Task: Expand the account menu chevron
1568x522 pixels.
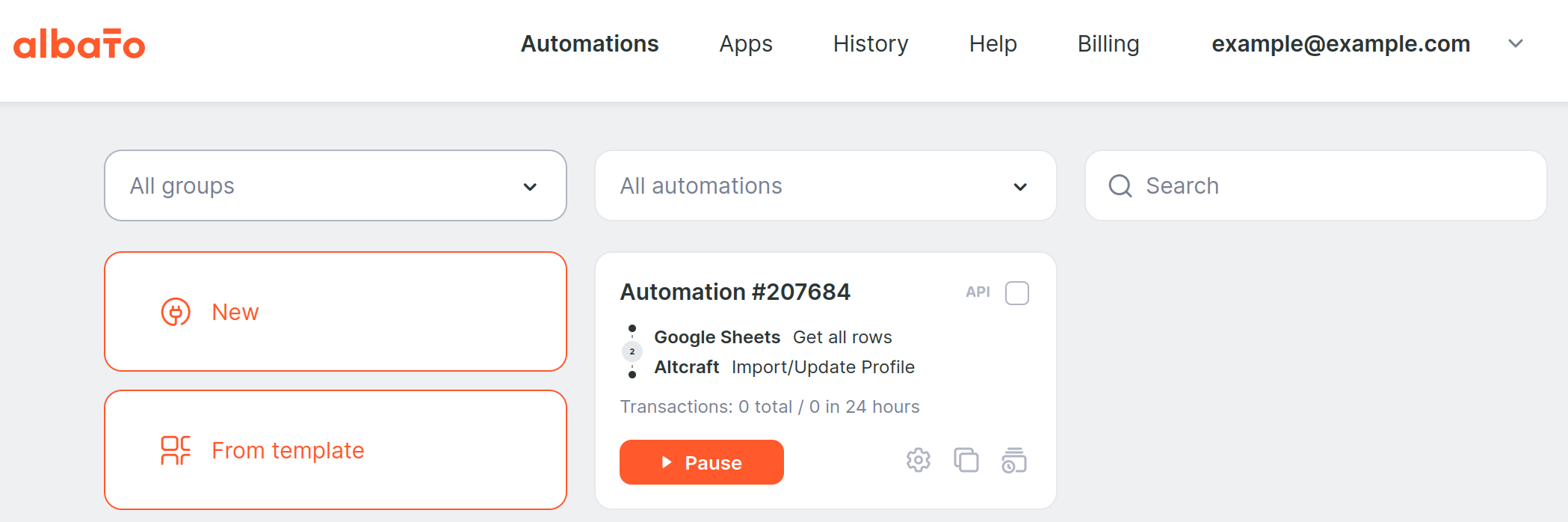Action: 1516,43
